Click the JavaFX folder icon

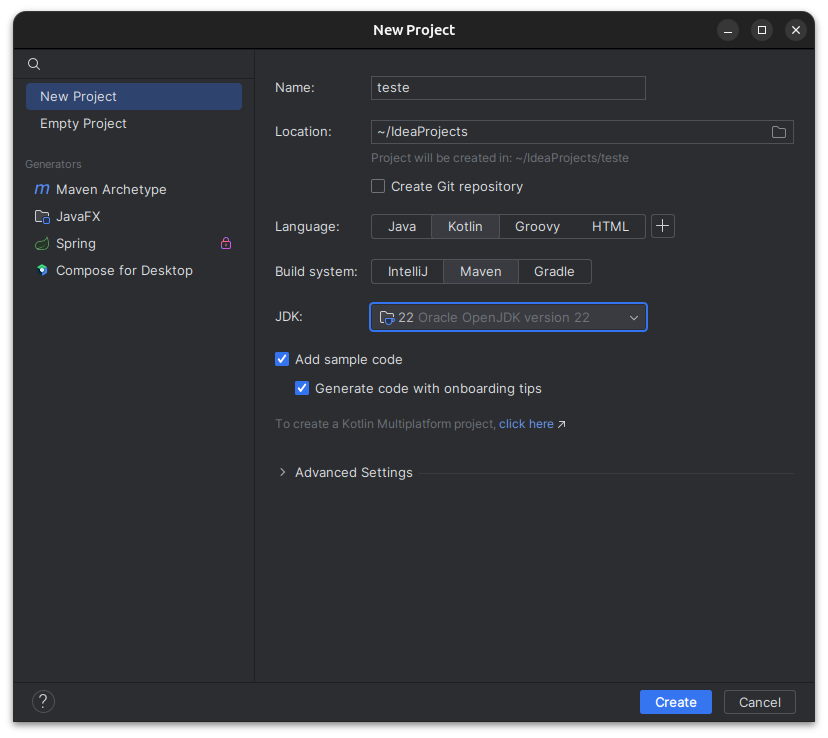coord(42,216)
